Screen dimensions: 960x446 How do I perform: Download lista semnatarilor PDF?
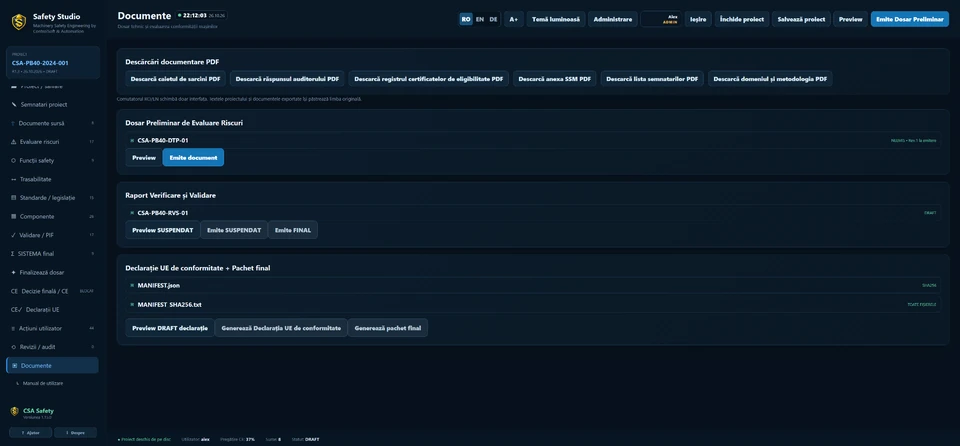point(652,79)
